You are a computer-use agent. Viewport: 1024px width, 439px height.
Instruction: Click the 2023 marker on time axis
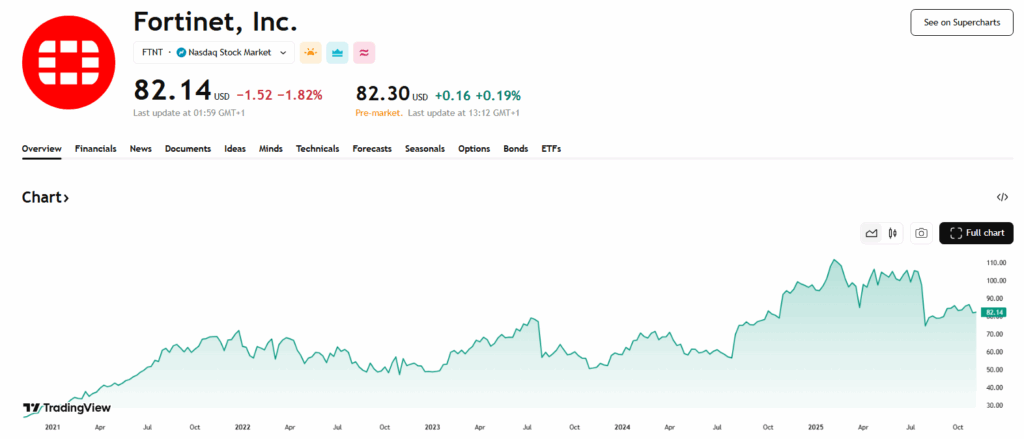(x=431, y=427)
